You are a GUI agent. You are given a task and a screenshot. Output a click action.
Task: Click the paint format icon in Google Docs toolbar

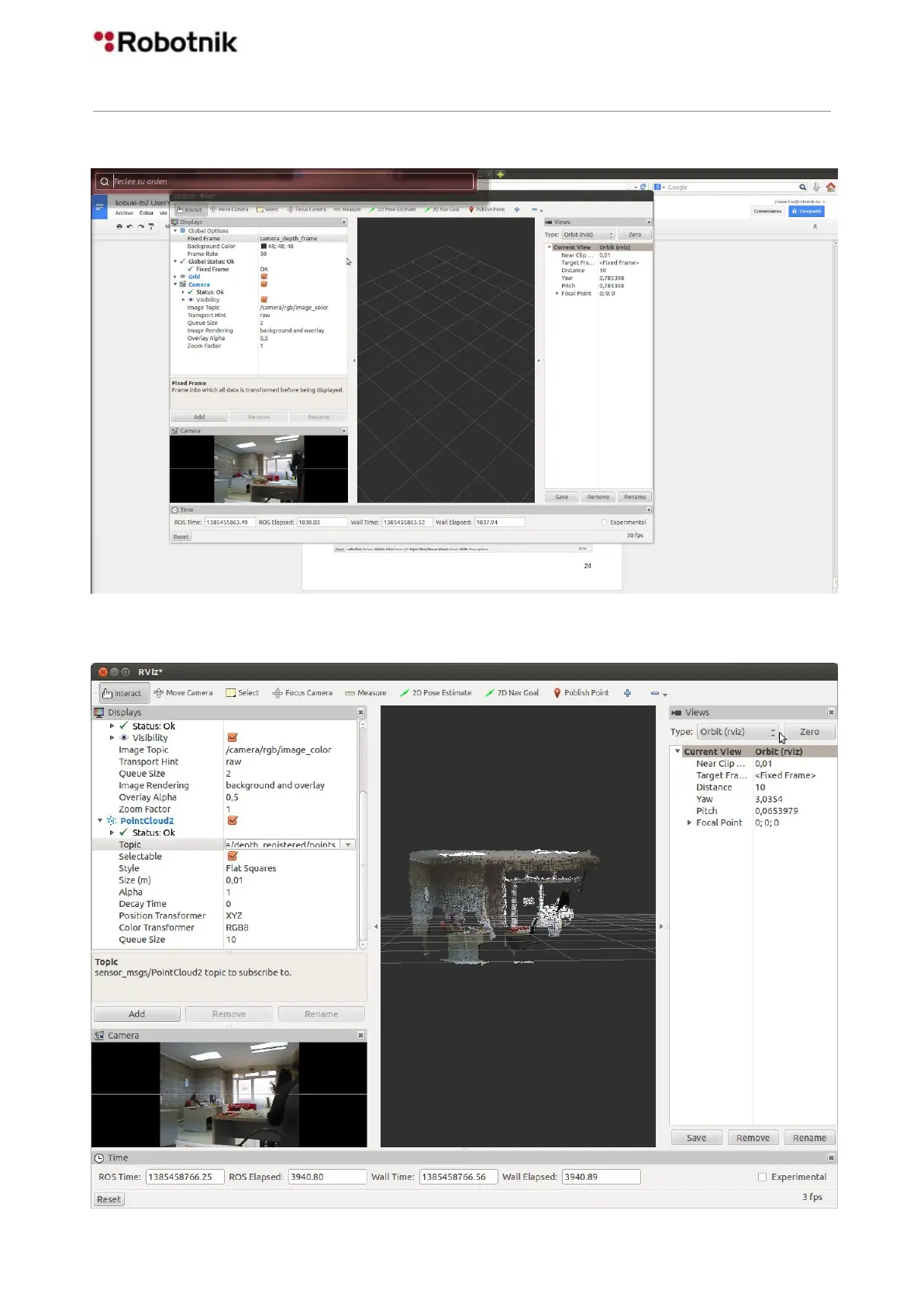(x=151, y=226)
